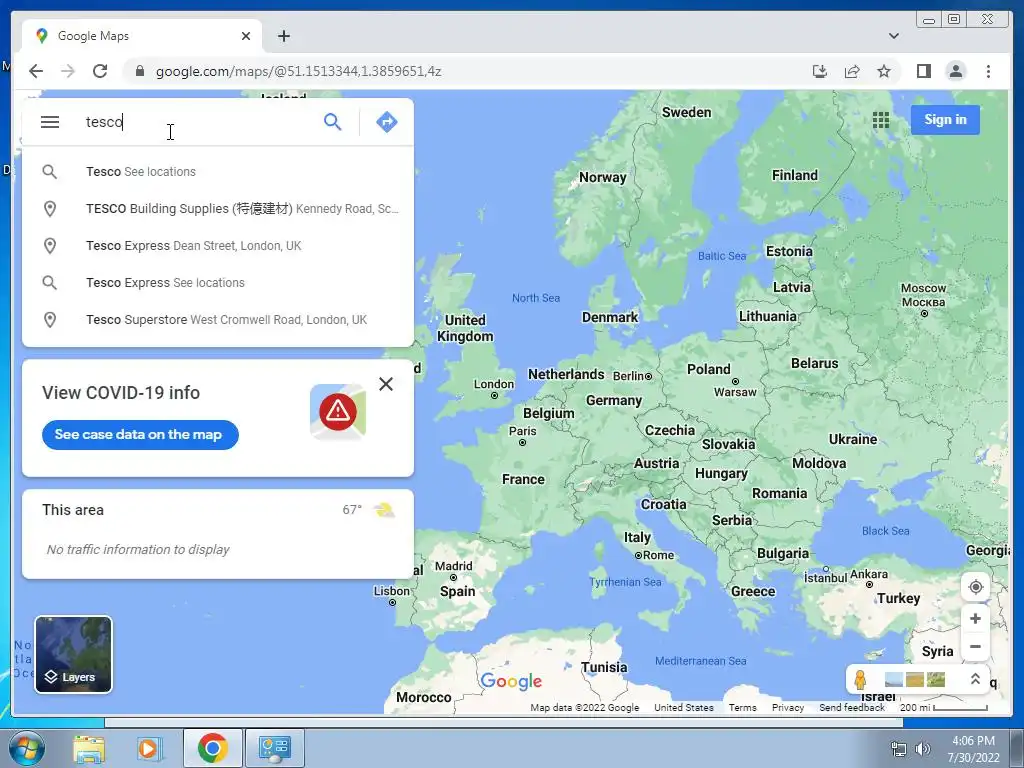
Task: Go back with the browser back arrow
Action: coord(36,71)
